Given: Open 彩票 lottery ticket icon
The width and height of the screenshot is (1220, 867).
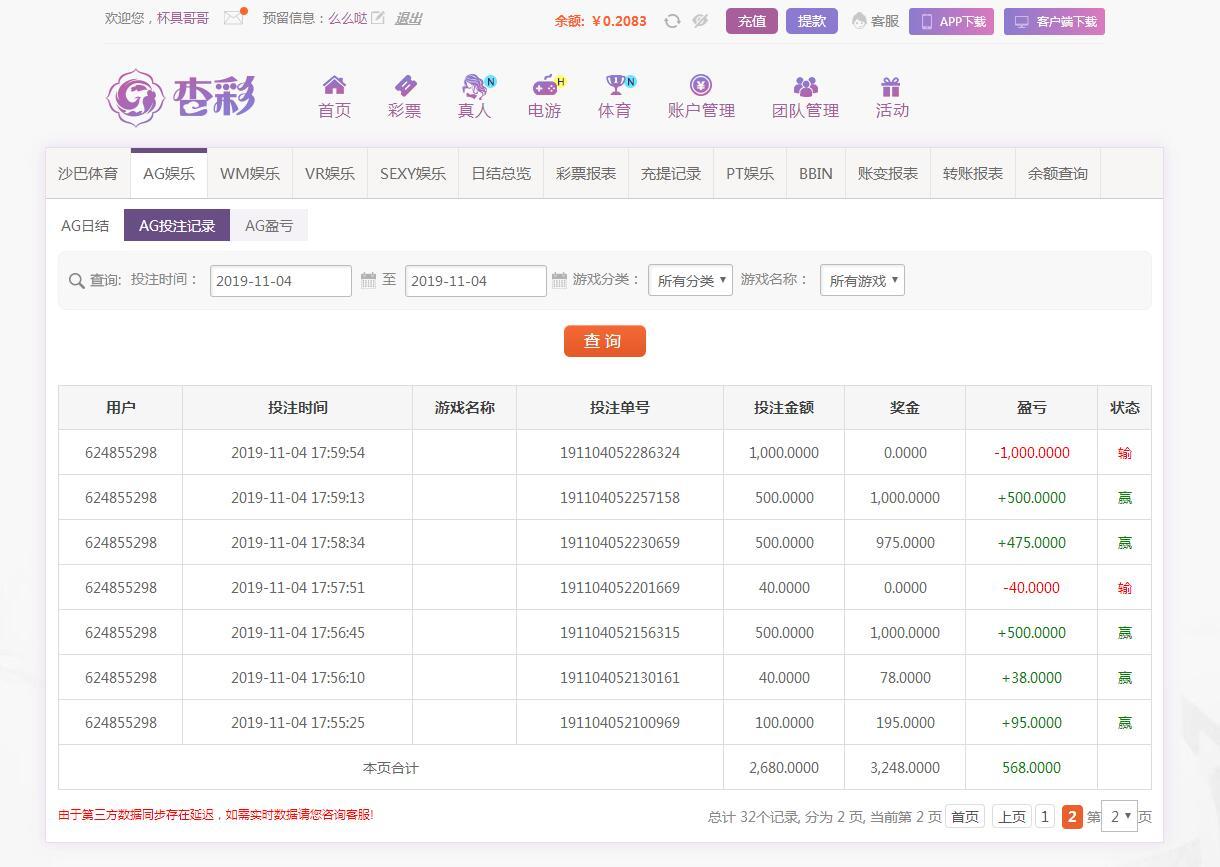Looking at the screenshot, I should click(x=405, y=86).
